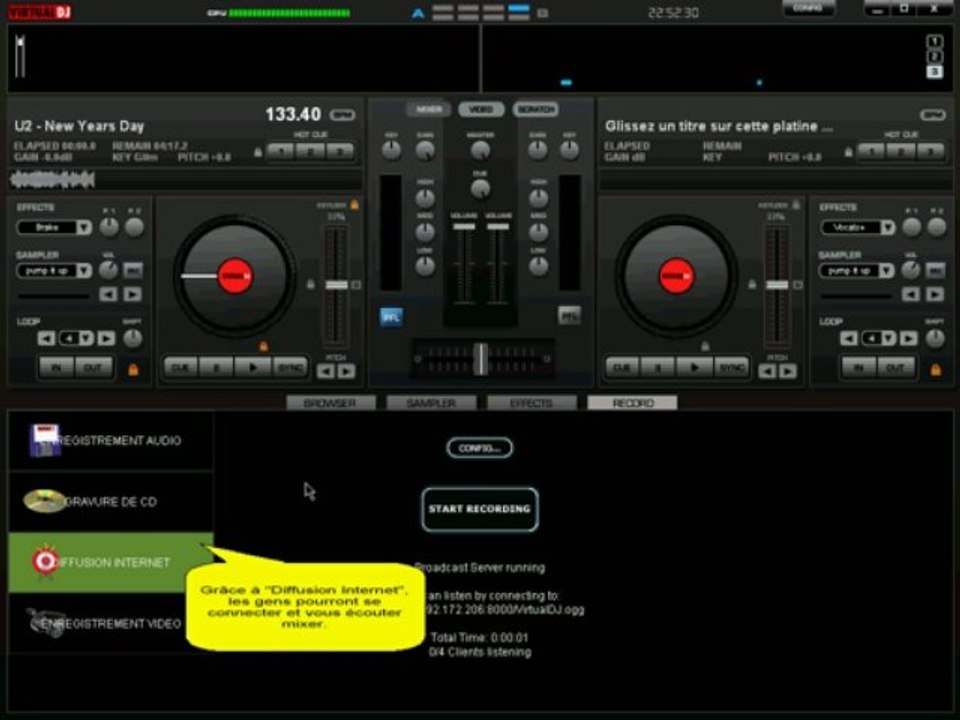The image size is (960, 720).
Task: Toggle the right channel PFL headphone button
Action: [569, 316]
